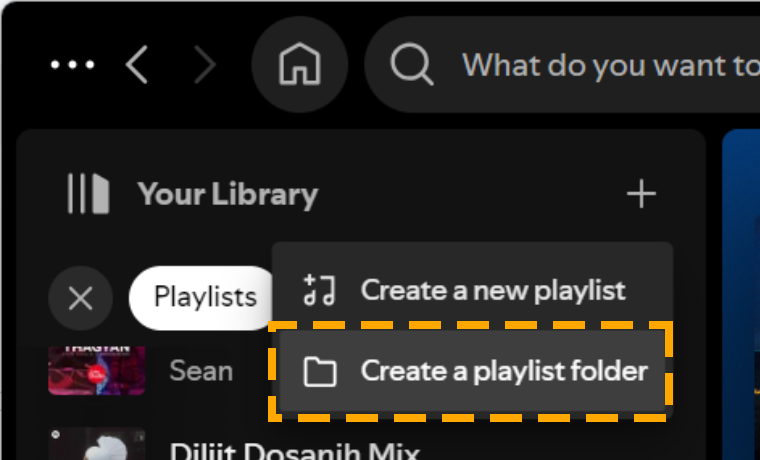Toggle the Playlists filter chip
Viewport: 760px width, 460px height.
point(203,298)
